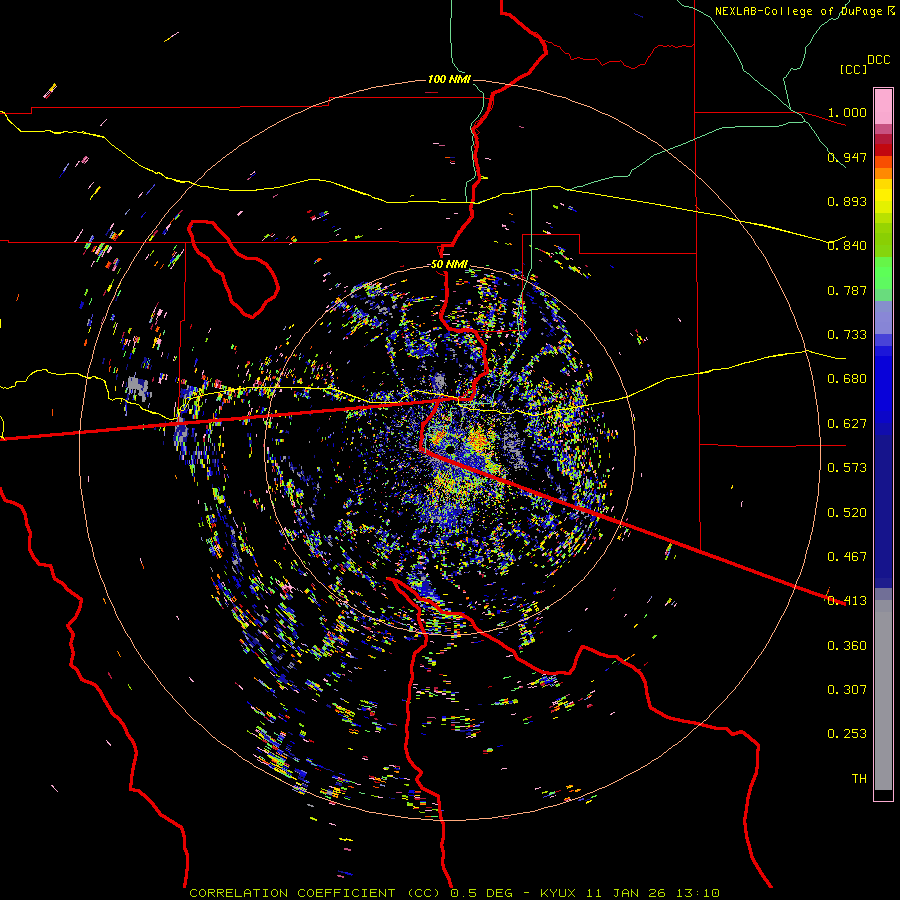The width and height of the screenshot is (900, 900).
Task: Select the 0.787 legend value
Action: pos(847,290)
